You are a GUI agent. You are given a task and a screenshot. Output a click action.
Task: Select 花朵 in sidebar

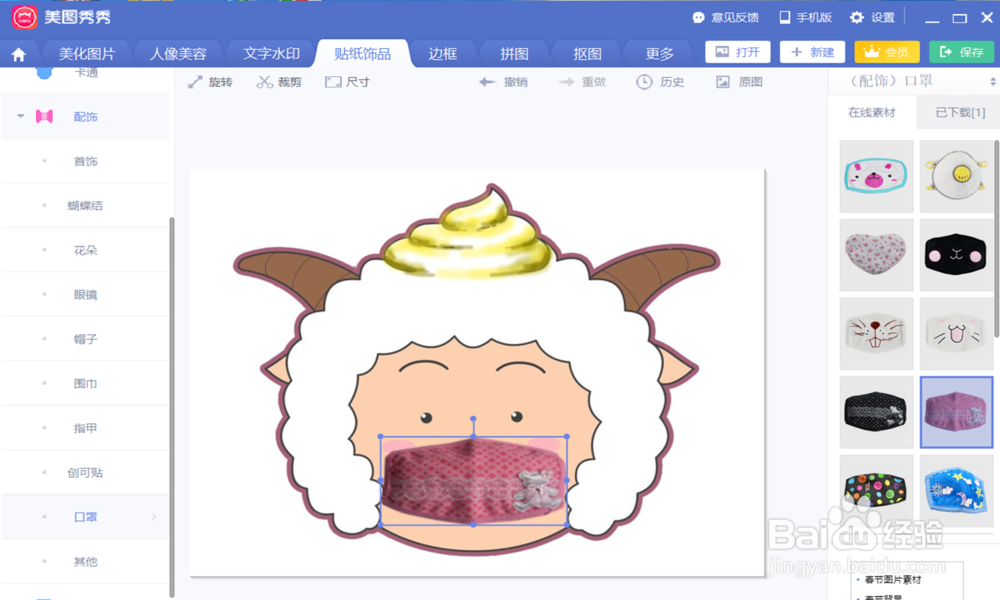click(85, 251)
